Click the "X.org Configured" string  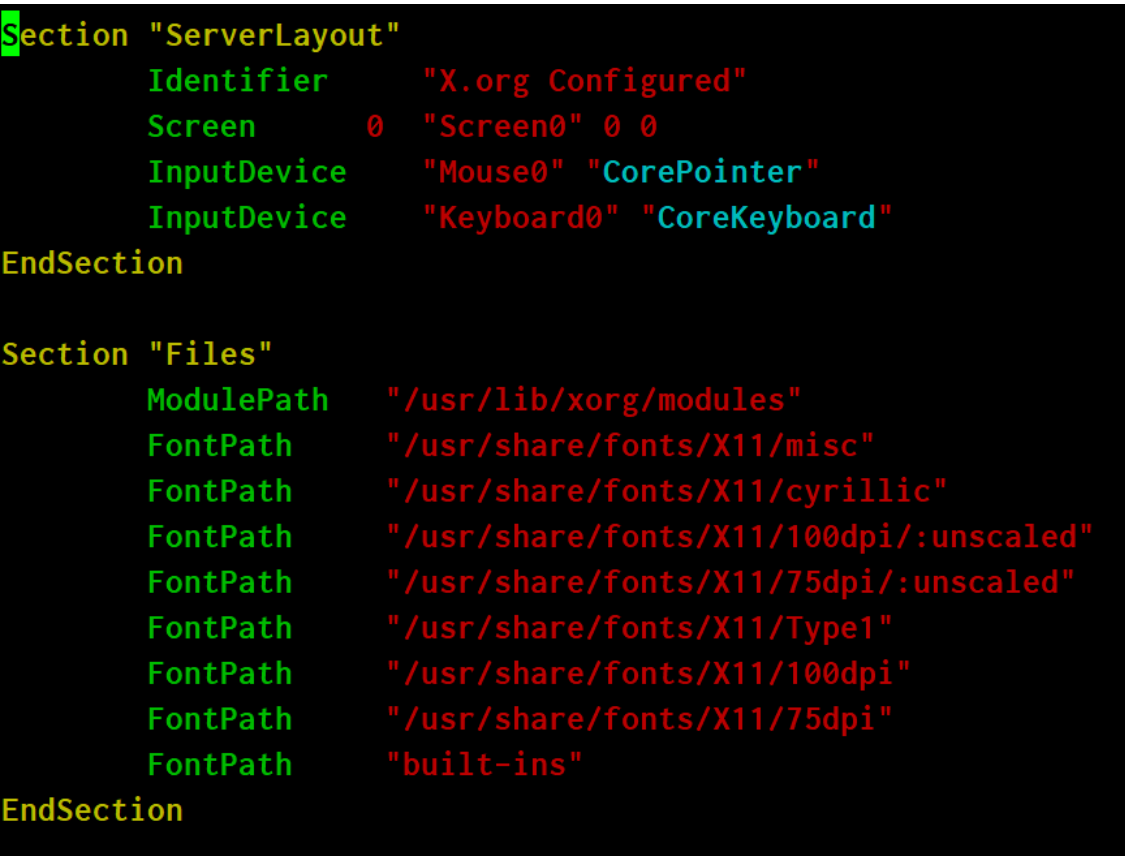coord(584,82)
